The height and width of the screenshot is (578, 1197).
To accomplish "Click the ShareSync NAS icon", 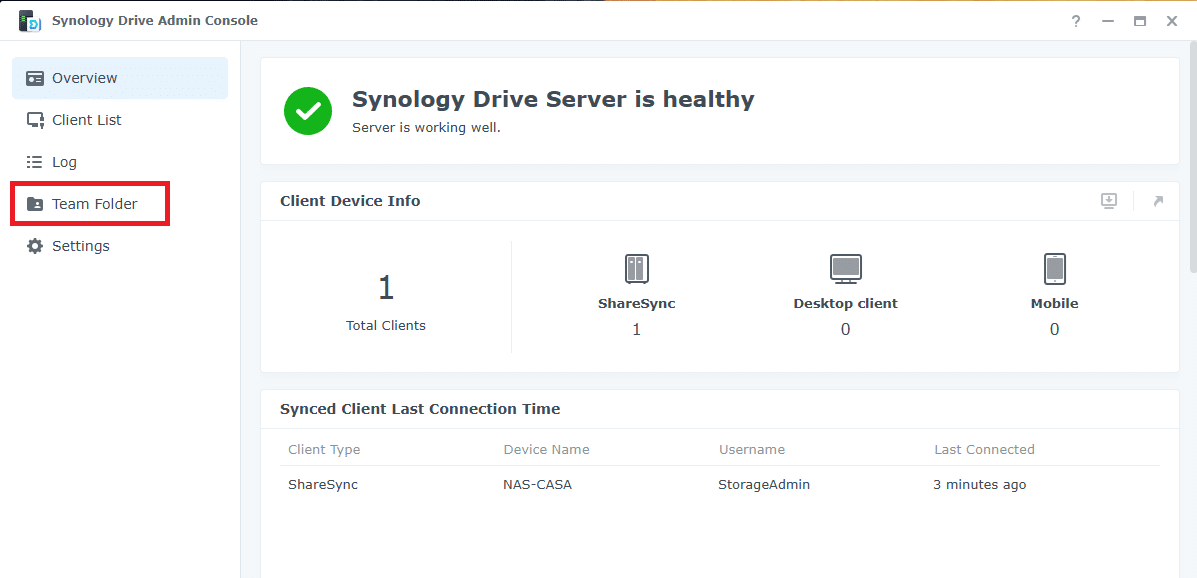I will (637, 269).
